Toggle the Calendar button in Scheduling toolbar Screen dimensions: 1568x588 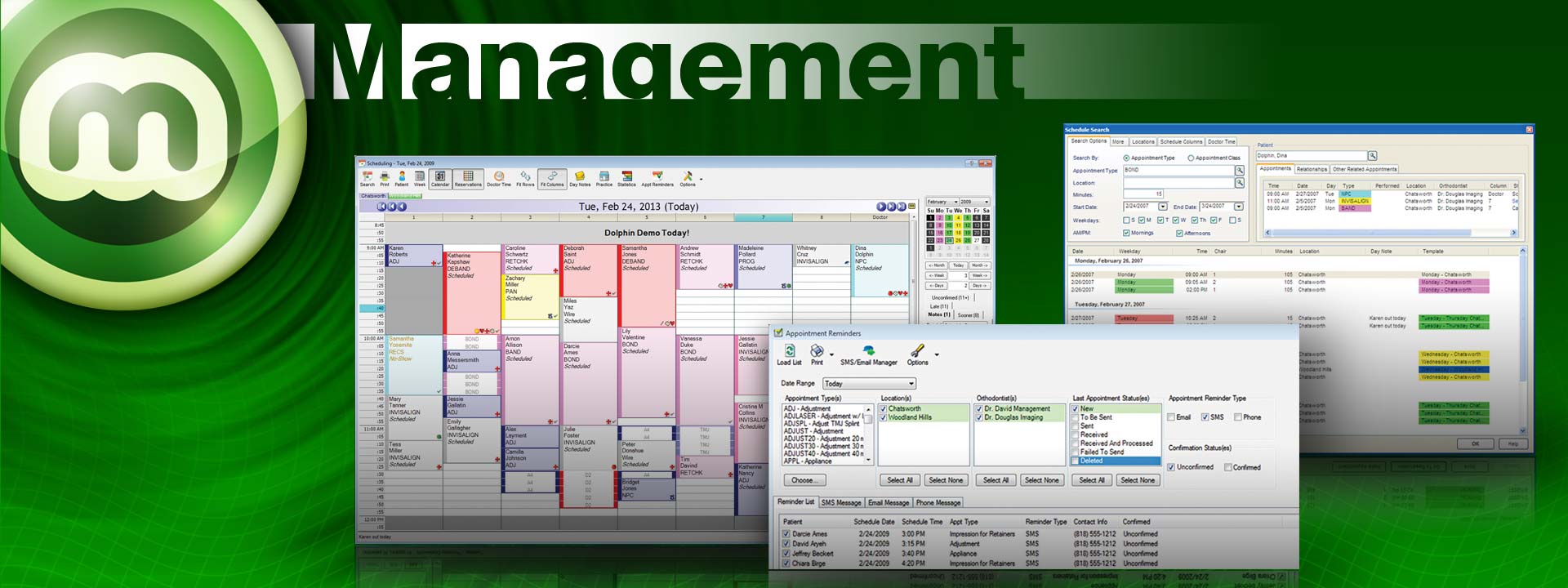coord(440,179)
